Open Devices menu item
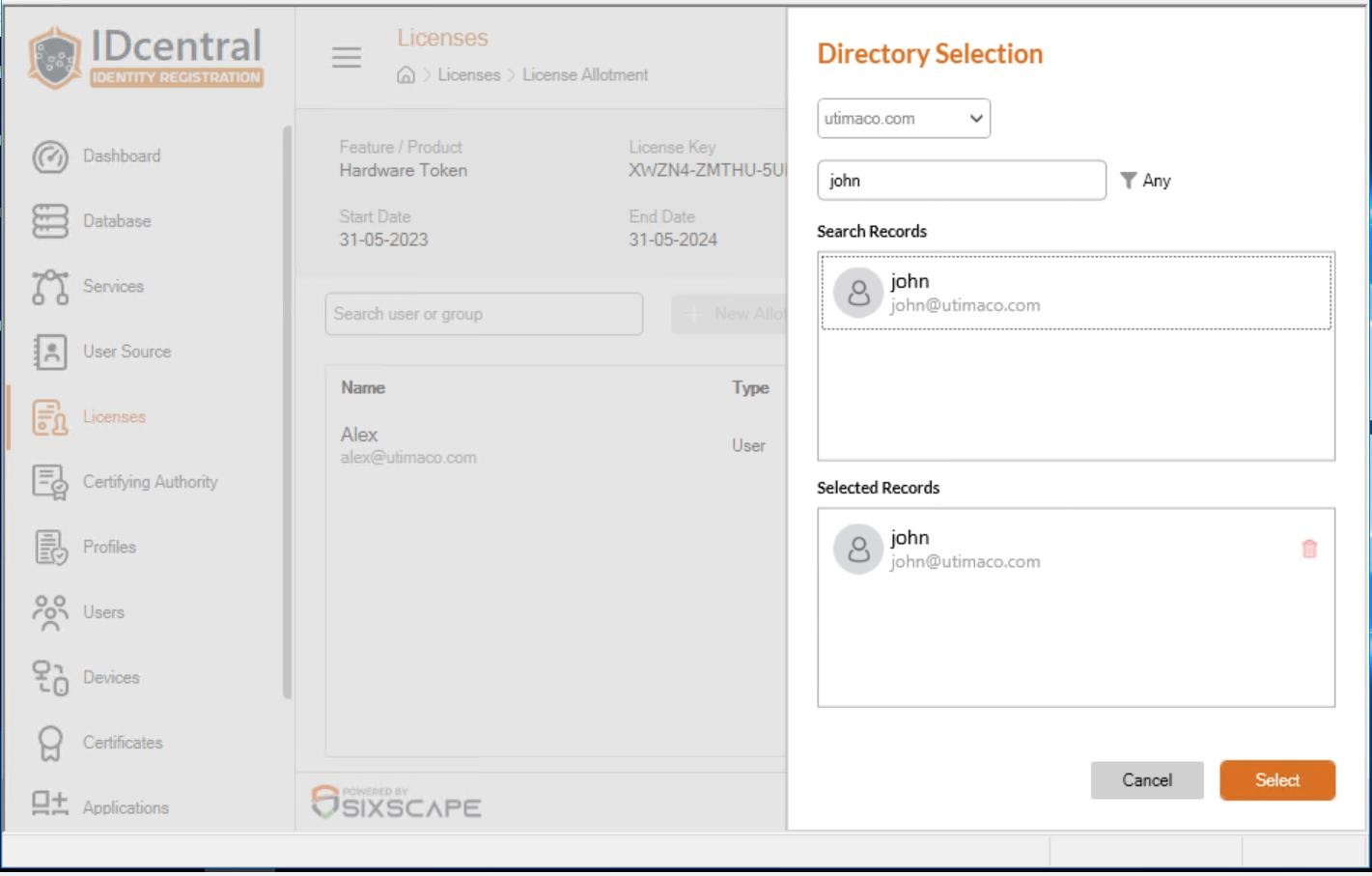 click(x=111, y=678)
